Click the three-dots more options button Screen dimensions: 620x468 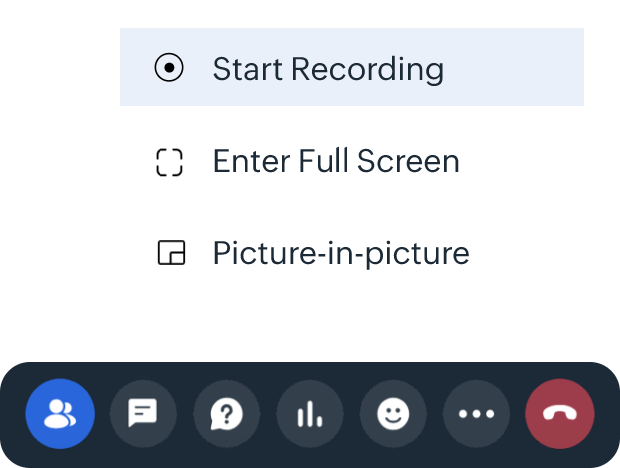(476, 412)
